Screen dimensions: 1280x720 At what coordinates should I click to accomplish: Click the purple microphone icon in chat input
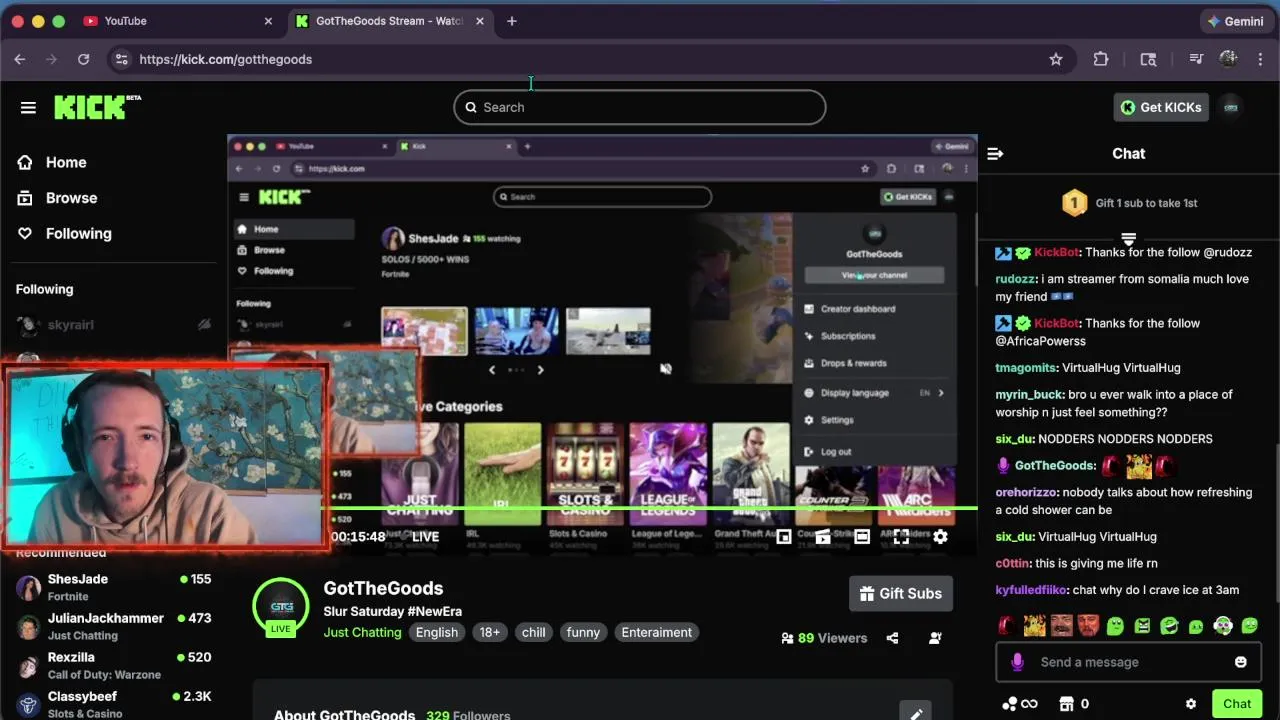1017,662
